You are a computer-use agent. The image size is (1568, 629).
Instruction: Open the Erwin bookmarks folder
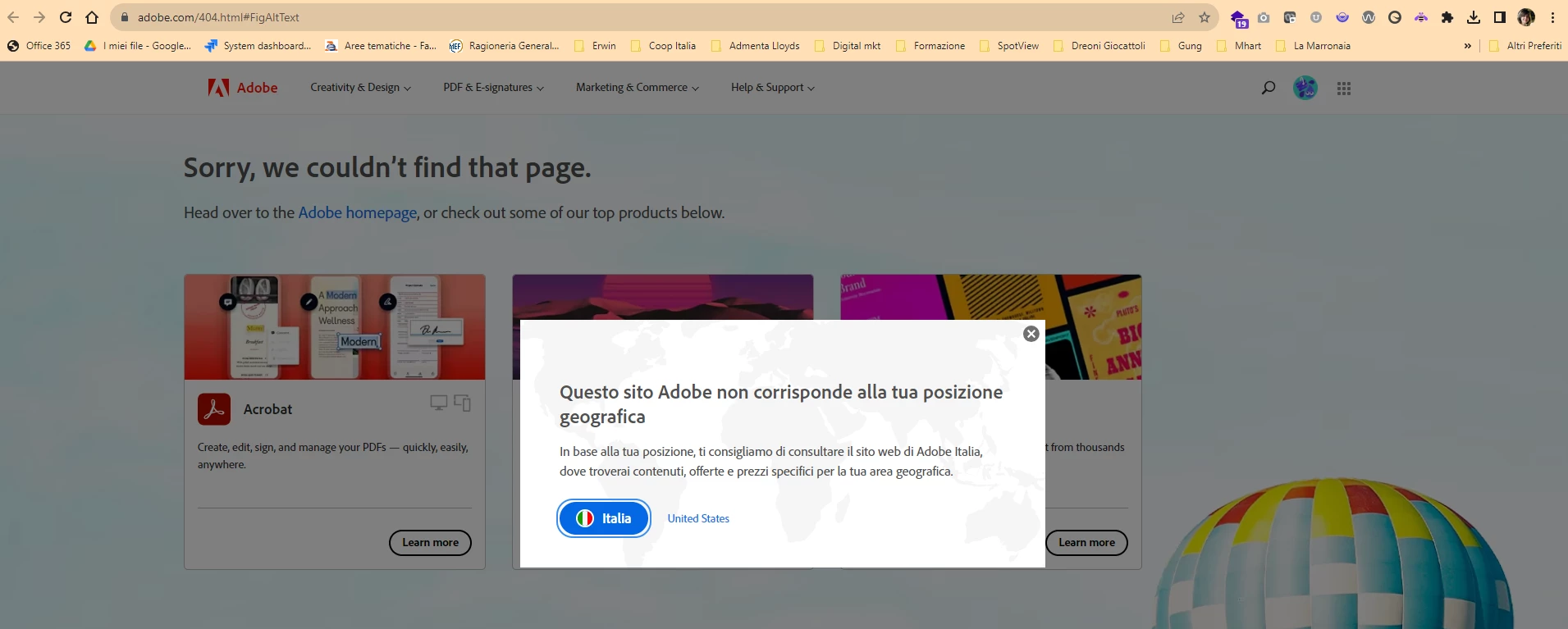[x=595, y=46]
